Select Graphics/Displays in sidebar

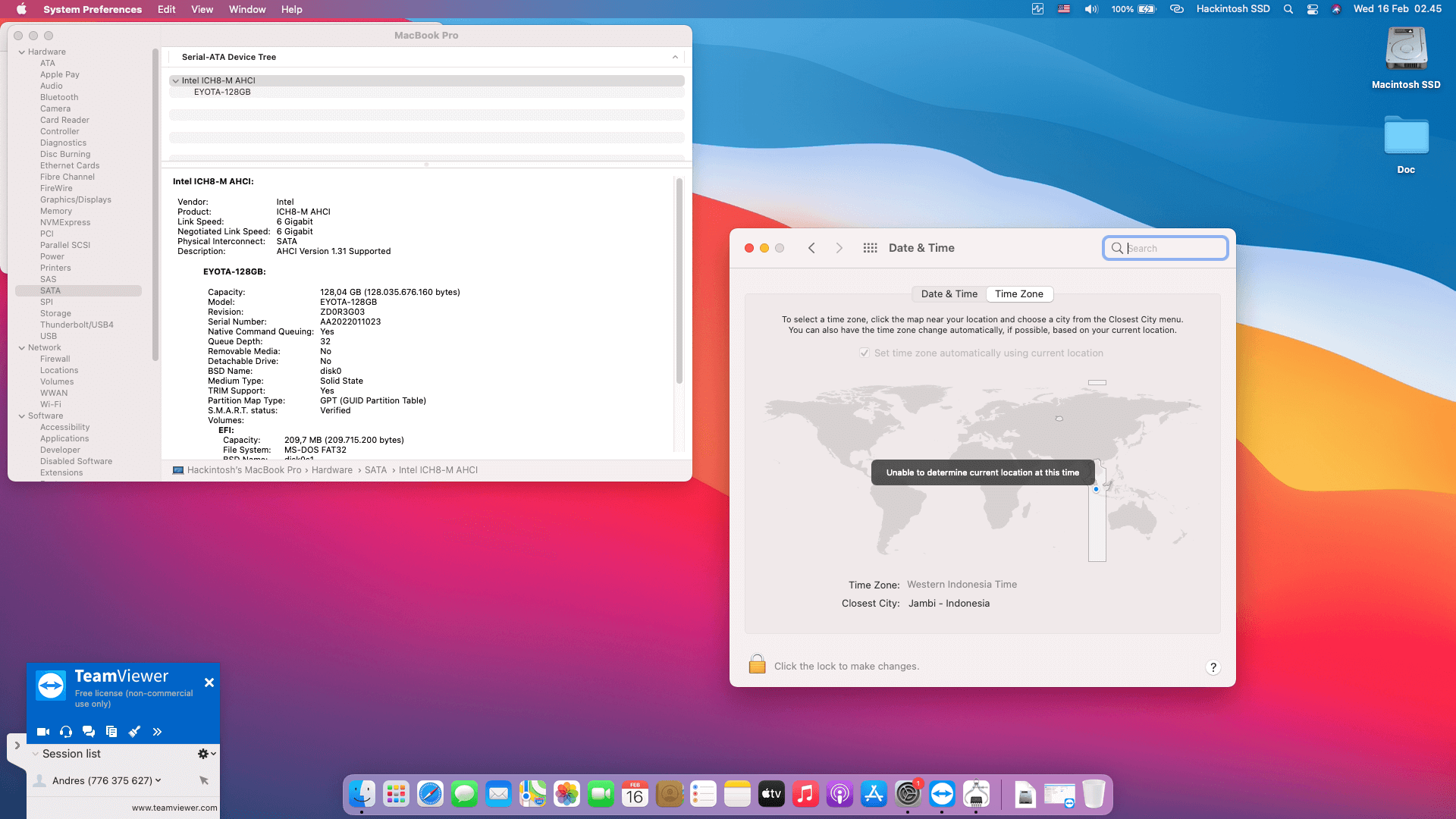coord(76,200)
